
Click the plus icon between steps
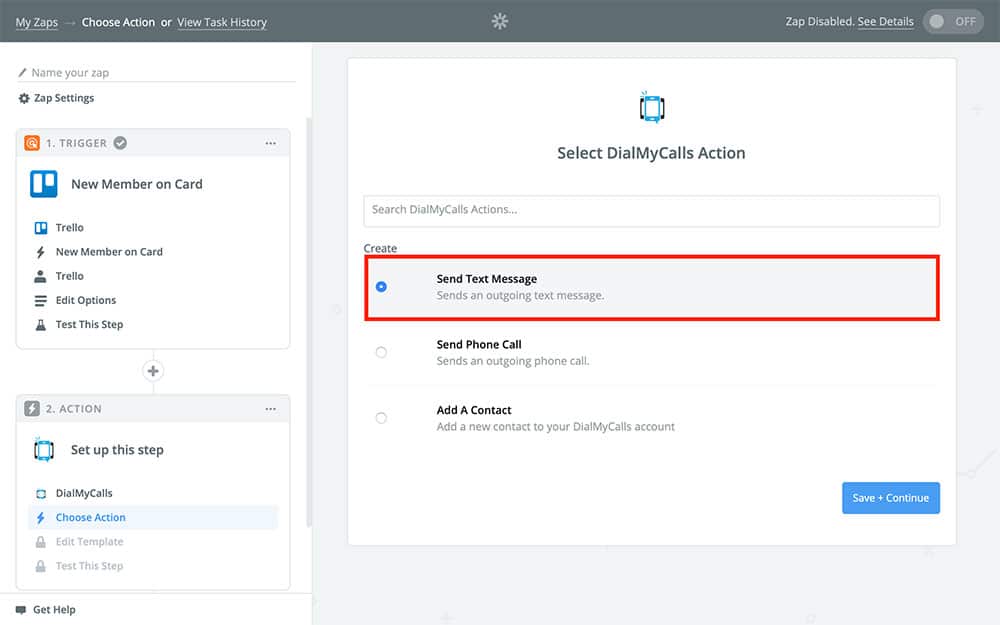[x=153, y=371]
